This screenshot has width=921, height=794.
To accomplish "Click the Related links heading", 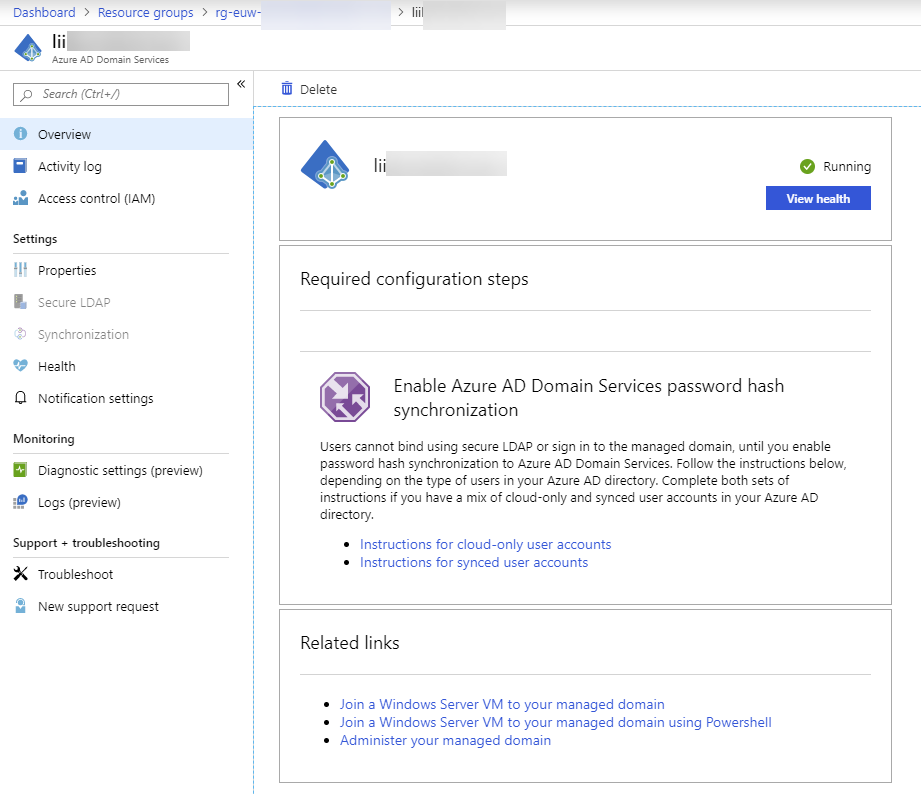I will coord(349,643).
